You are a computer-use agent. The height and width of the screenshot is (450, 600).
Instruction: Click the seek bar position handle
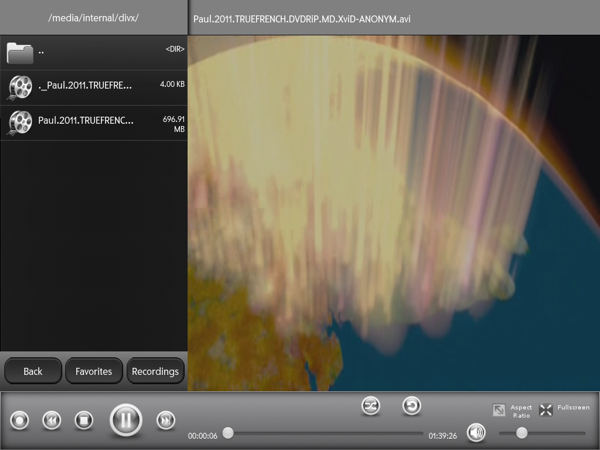228,433
